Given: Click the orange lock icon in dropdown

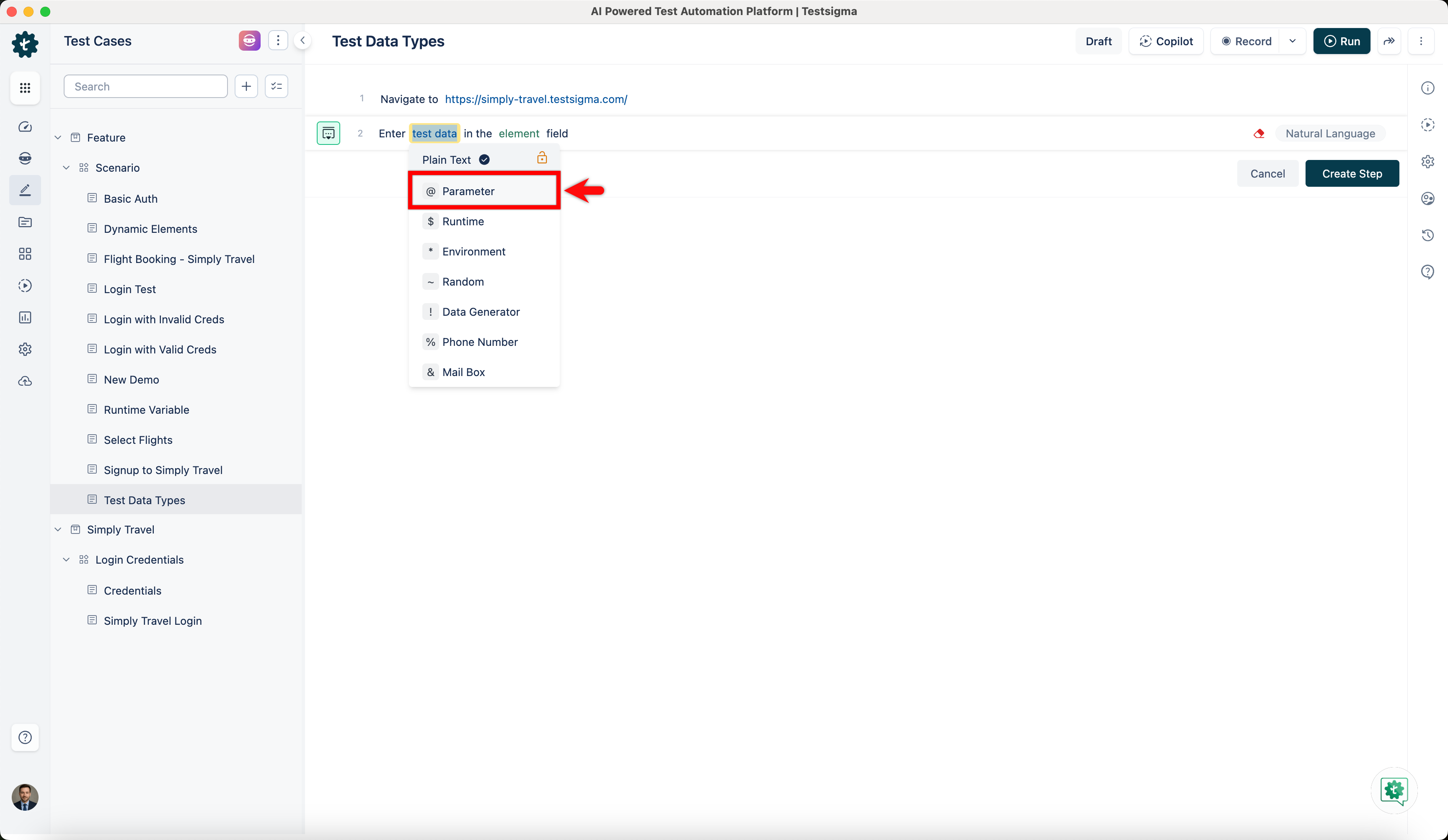Looking at the screenshot, I should click(x=542, y=158).
